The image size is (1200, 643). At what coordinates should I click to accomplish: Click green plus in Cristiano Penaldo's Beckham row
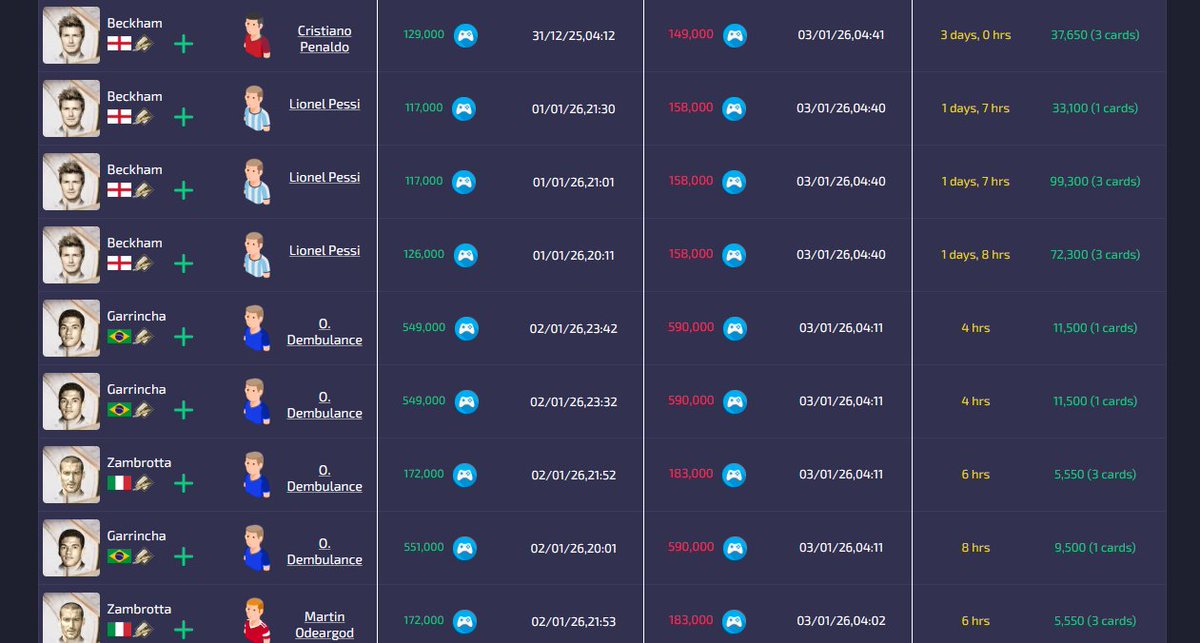click(x=184, y=44)
